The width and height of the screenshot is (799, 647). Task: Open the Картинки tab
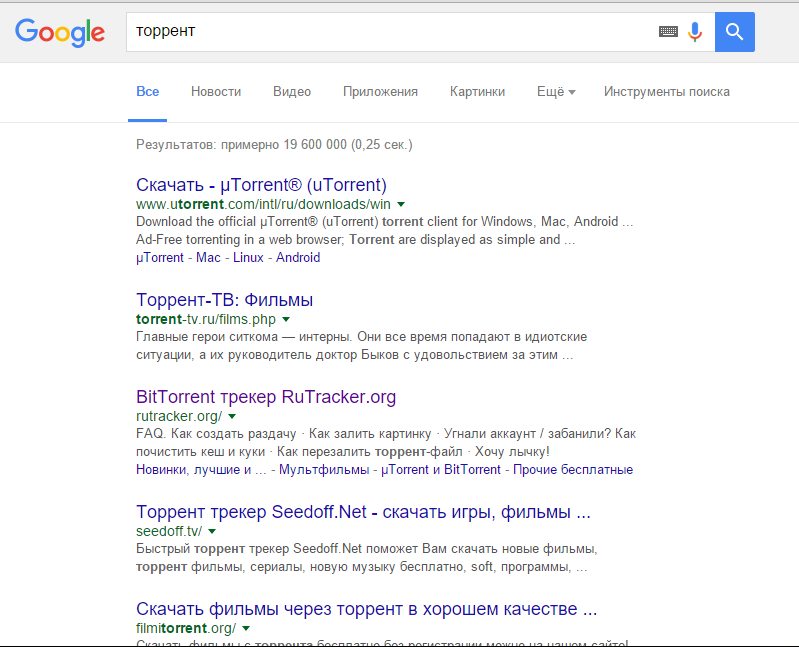(477, 92)
